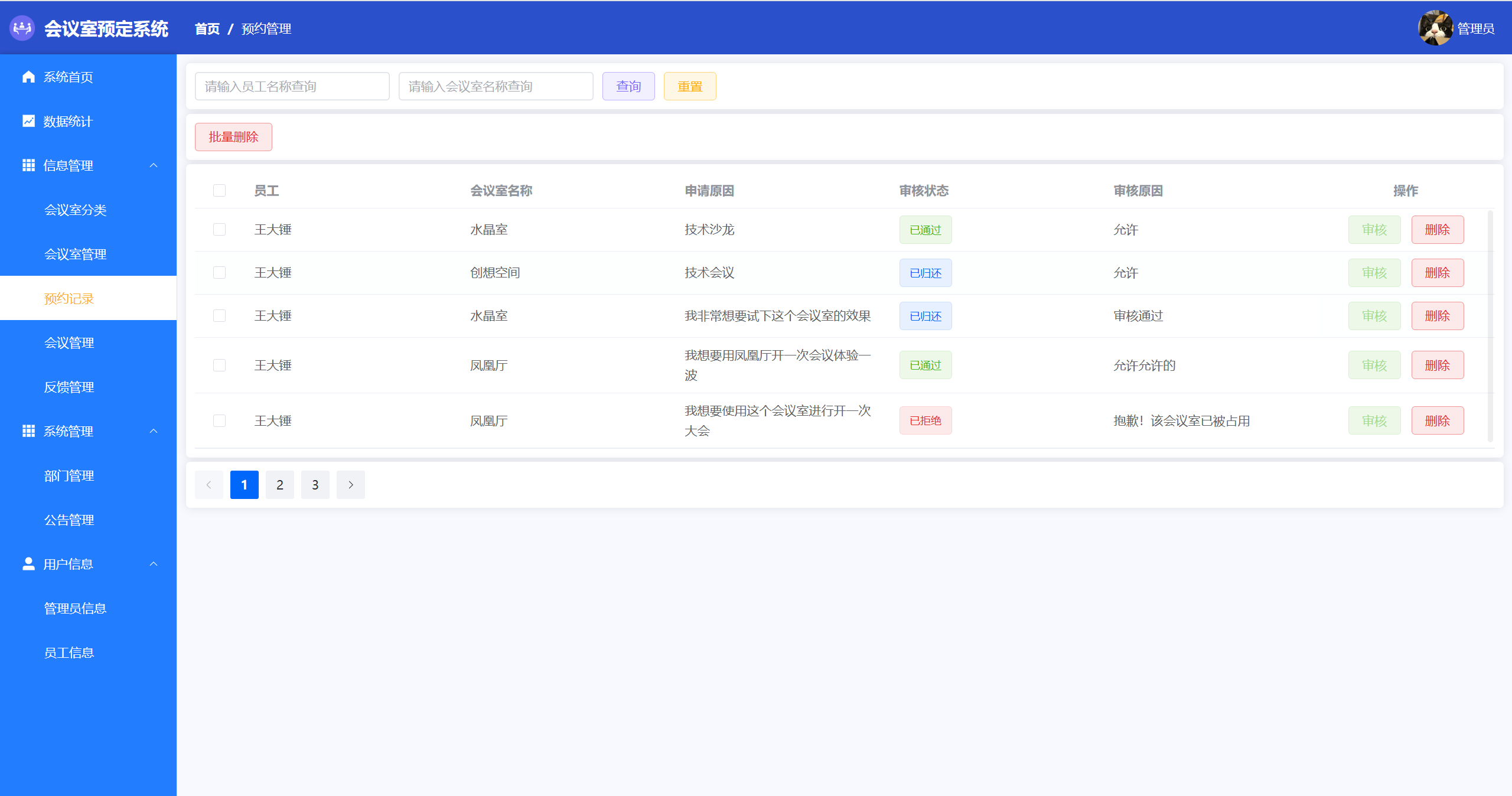The image size is (1512, 796).
Task: Collapse the 信息管理 menu chevron
Action: tap(154, 165)
